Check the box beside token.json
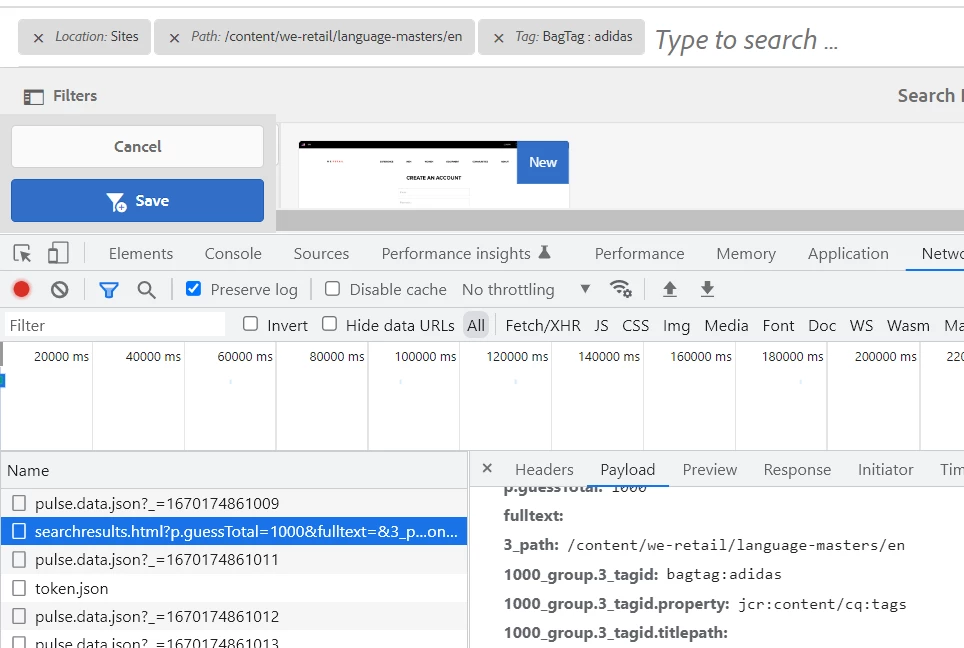Image resolution: width=964 pixels, height=648 pixels. [x=19, y=588]
